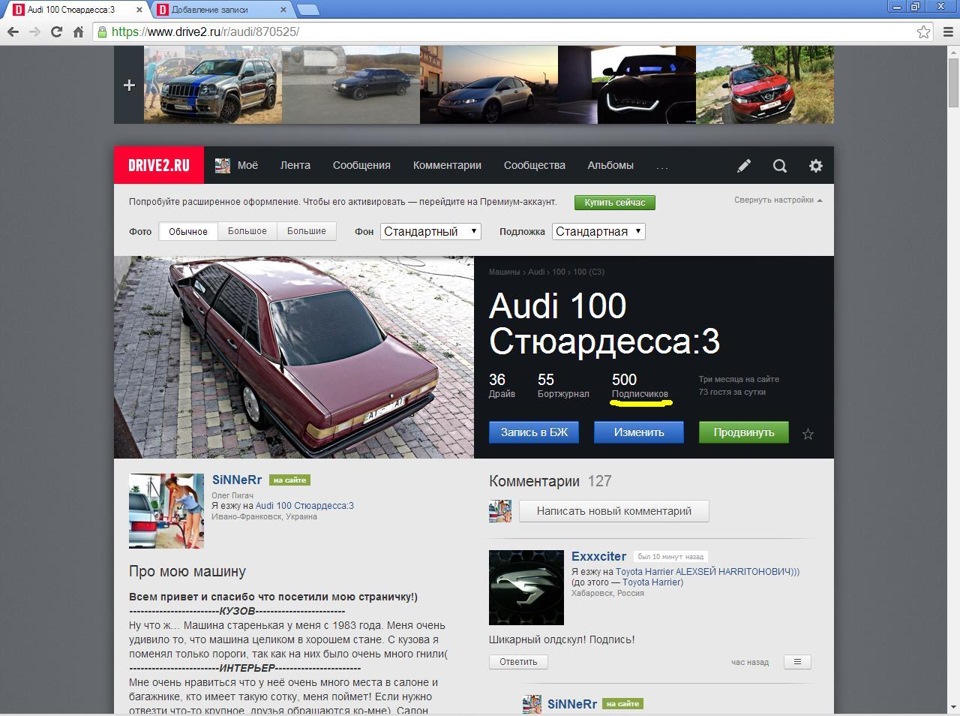Image resolution: width=960 pixels, height=716 pixels.
Task: Go to Сообщения in navigation
Action: point(361,165)
